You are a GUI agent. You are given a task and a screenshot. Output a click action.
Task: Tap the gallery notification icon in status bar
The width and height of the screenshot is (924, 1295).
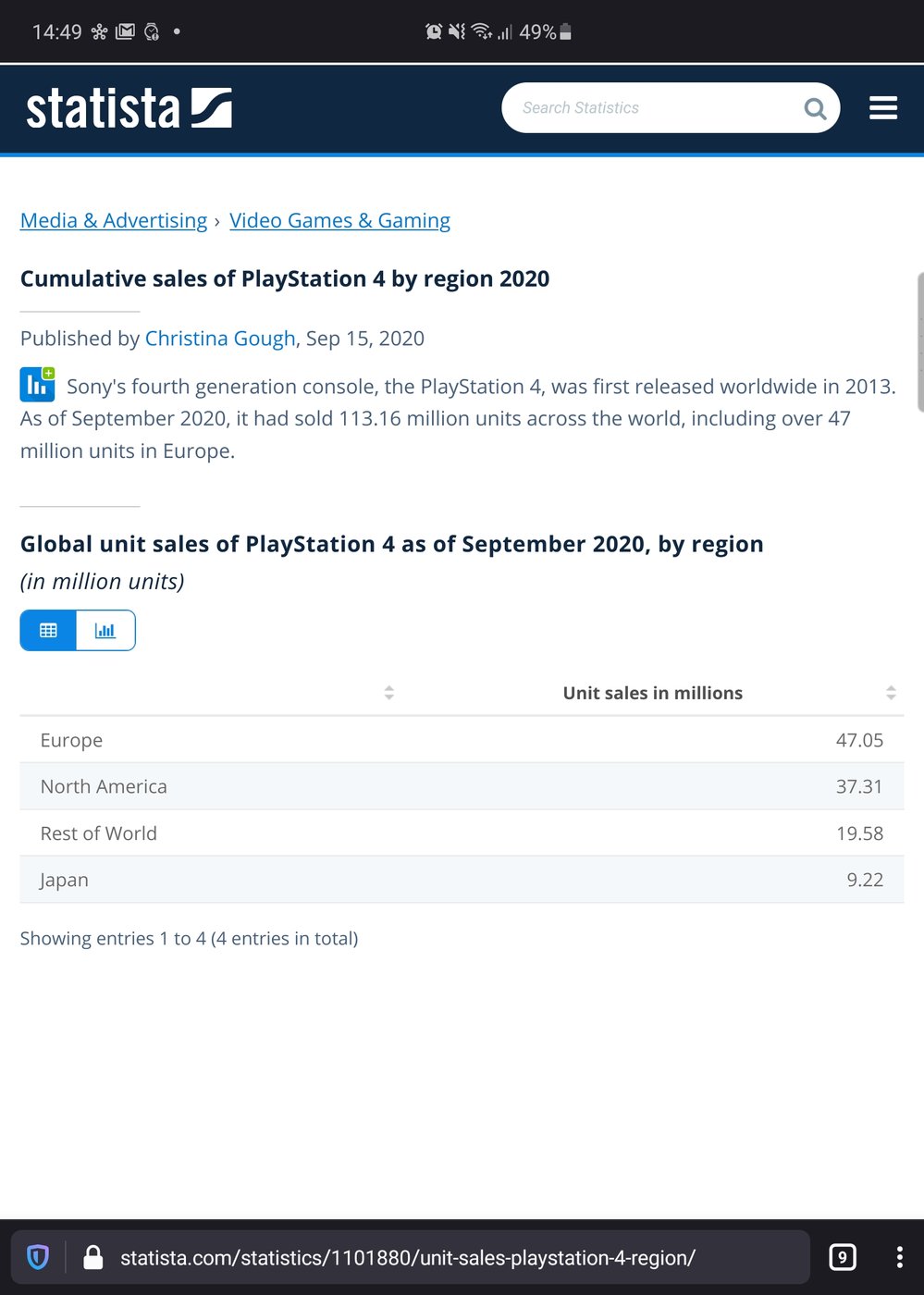(x=125, y=31)
